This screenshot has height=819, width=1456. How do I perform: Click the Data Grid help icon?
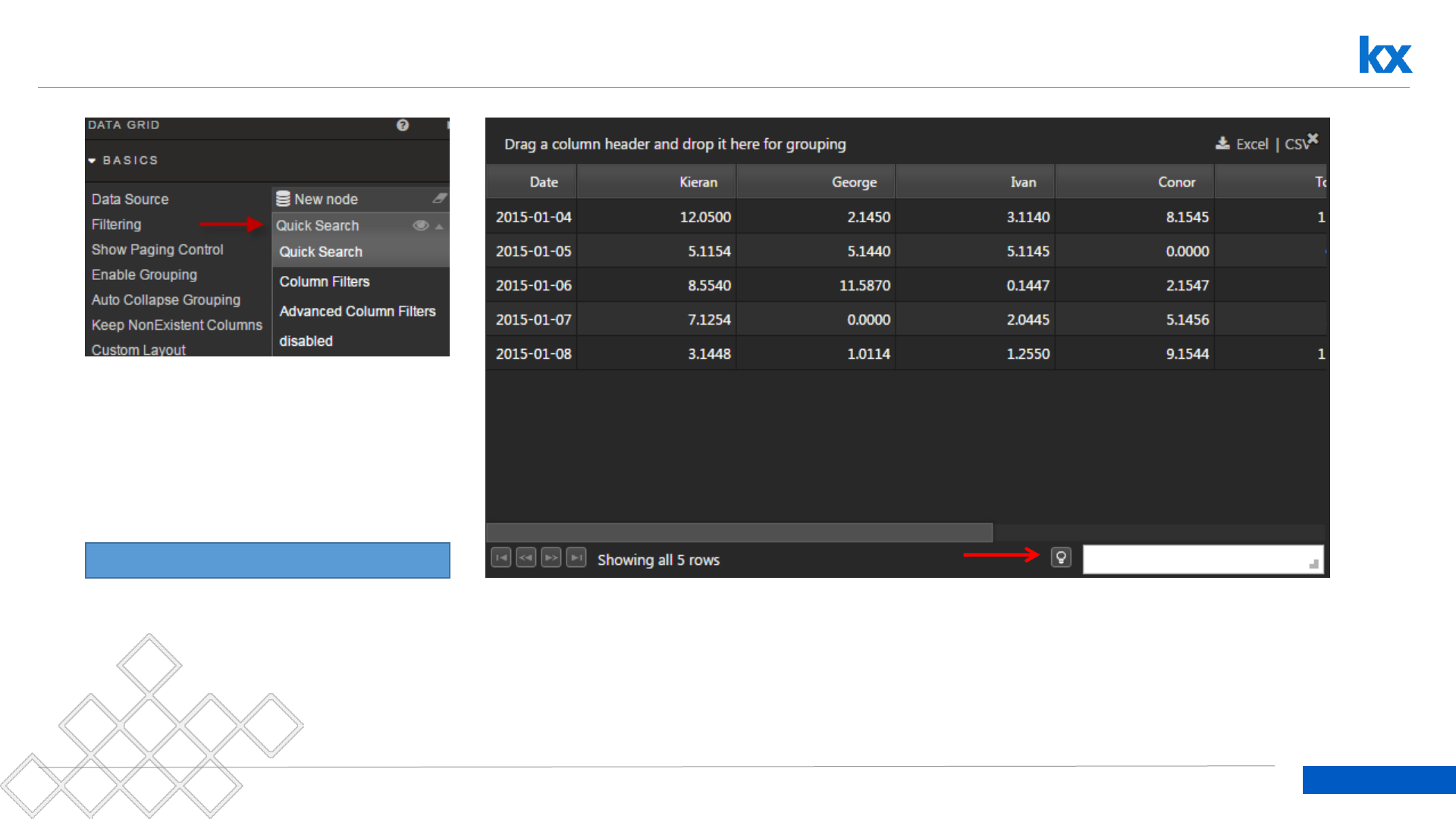tap(403, 125)
